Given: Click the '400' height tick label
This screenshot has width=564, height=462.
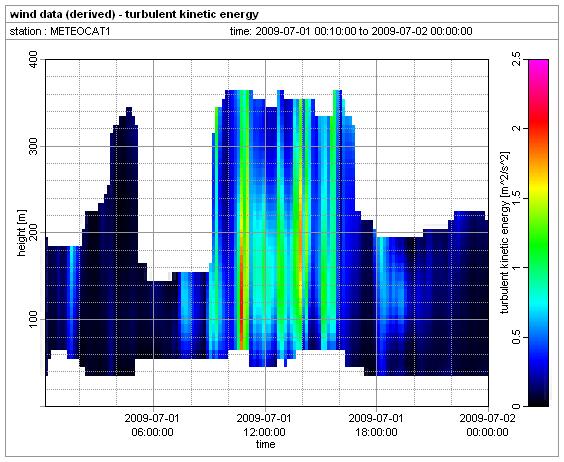Looking at the screenshot, I should coord(33,59).
